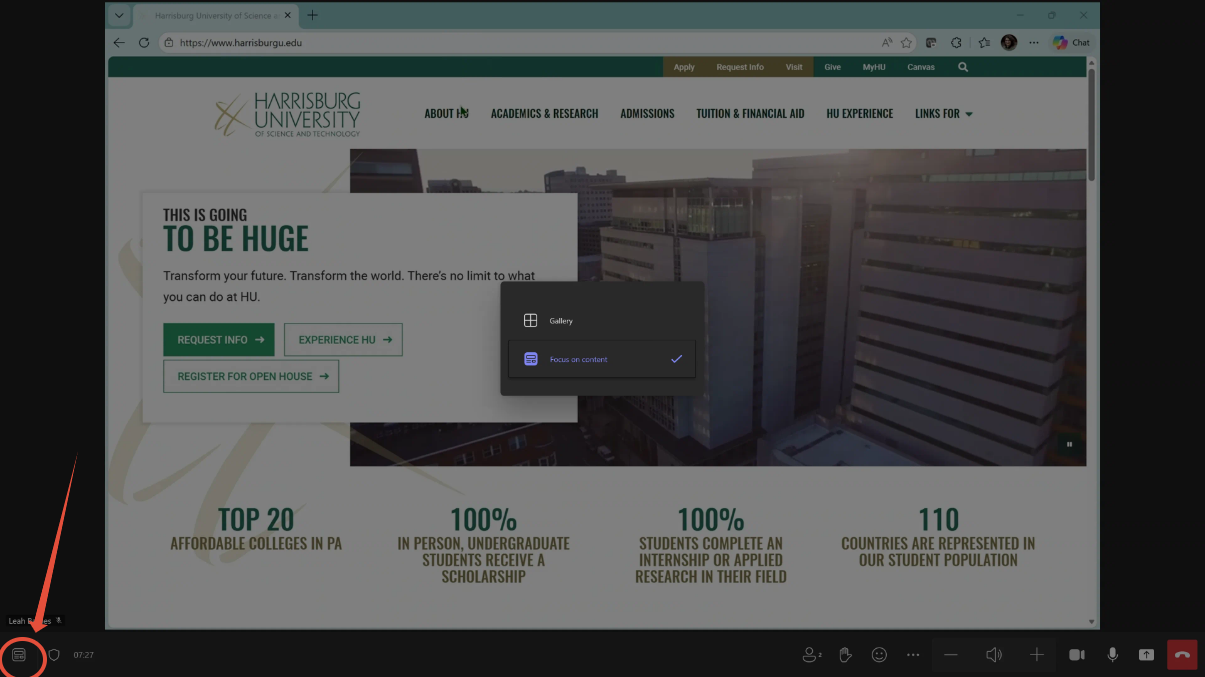1205x677 pixels.
Task: Click the MyHU link
Action: (874, 67)
